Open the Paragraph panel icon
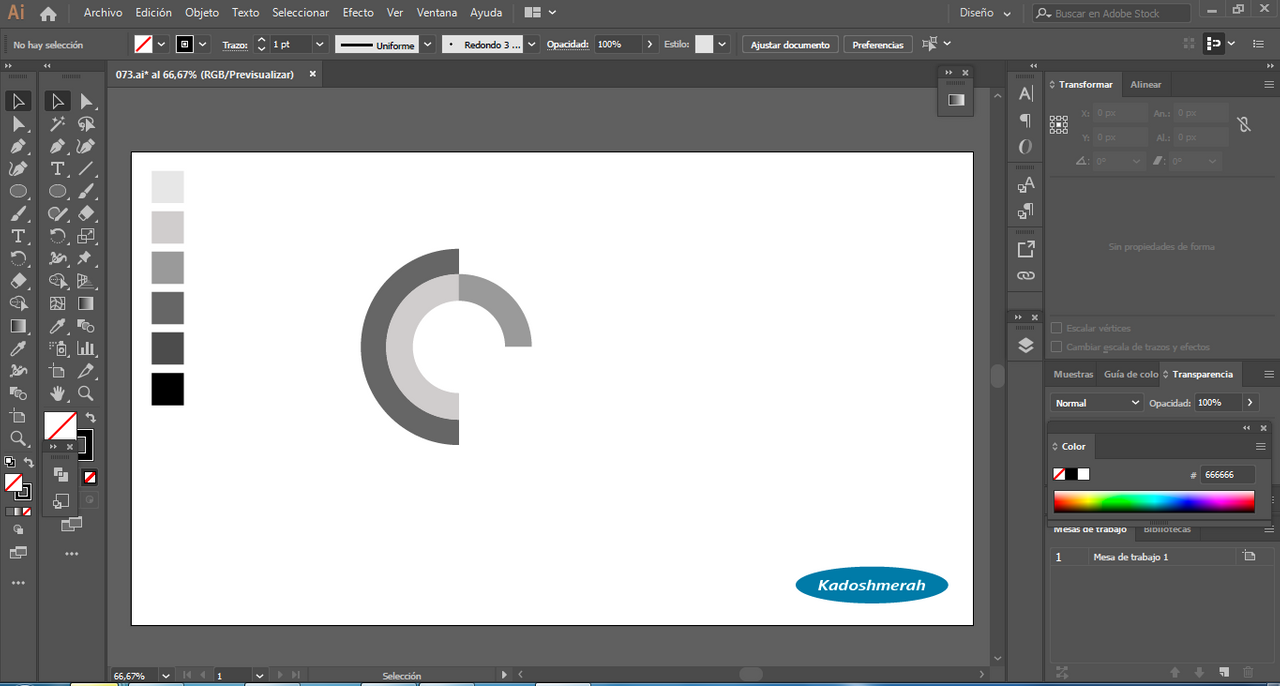 coord(1026,120)
